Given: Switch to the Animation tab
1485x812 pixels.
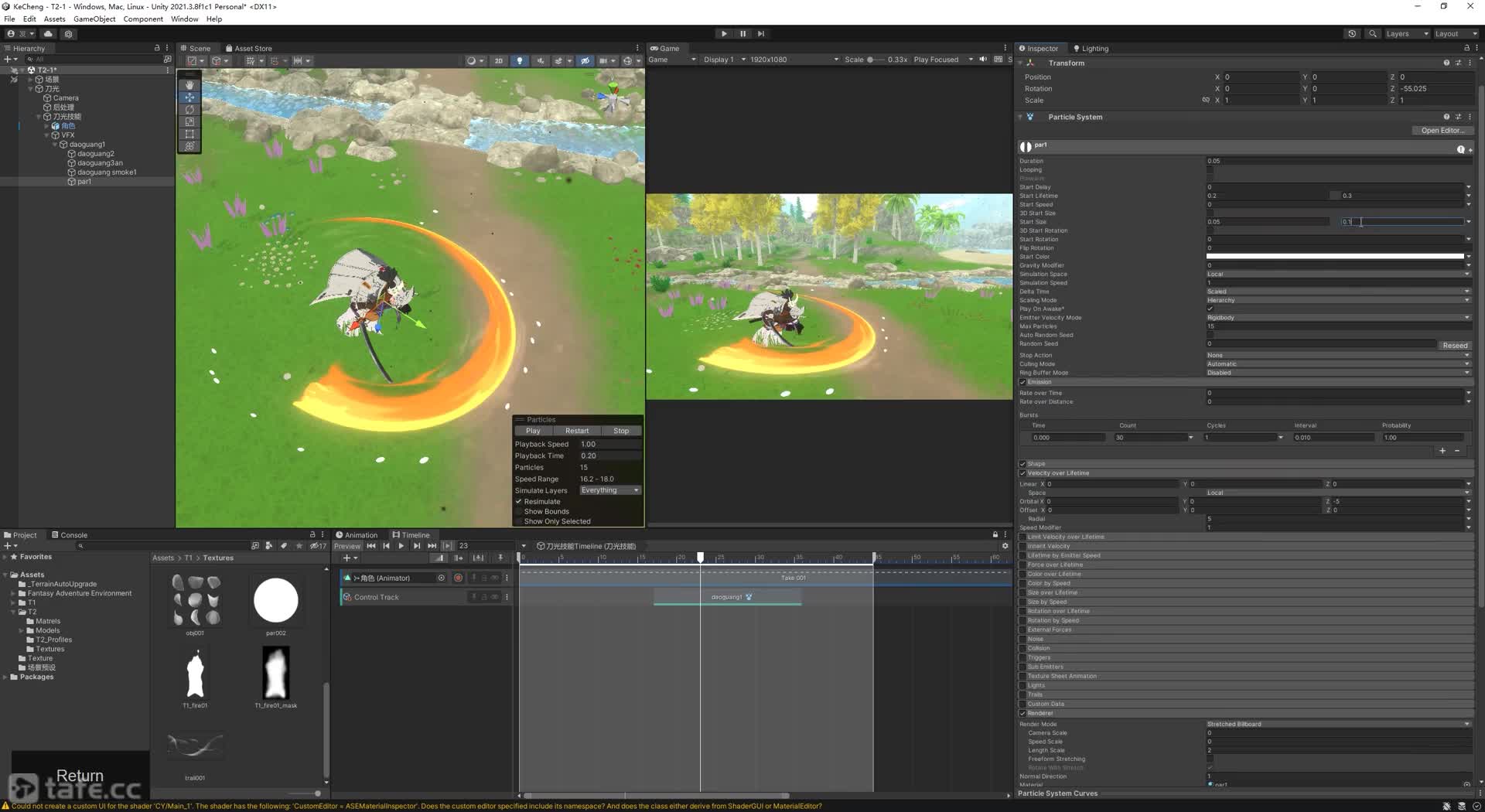Looking at the screenshot, I should coord(357,535).
